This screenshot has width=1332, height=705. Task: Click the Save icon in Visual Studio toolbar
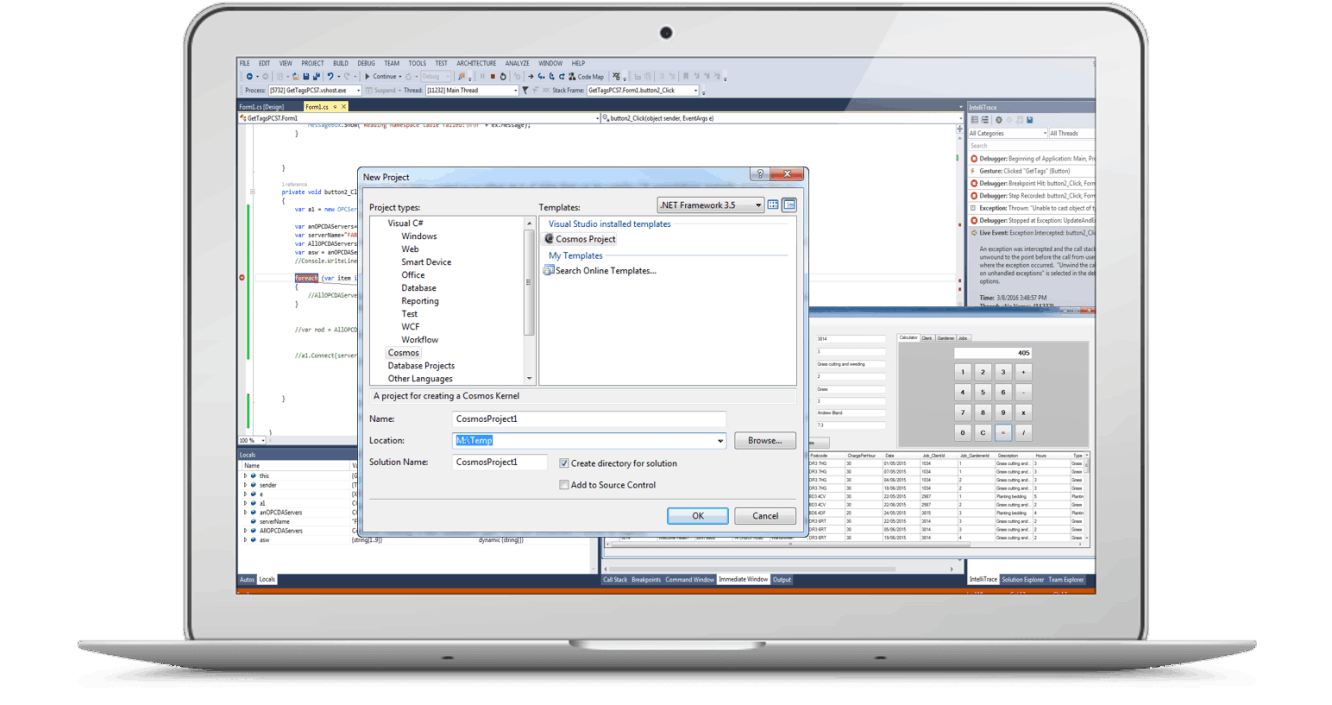pos(306,76)
